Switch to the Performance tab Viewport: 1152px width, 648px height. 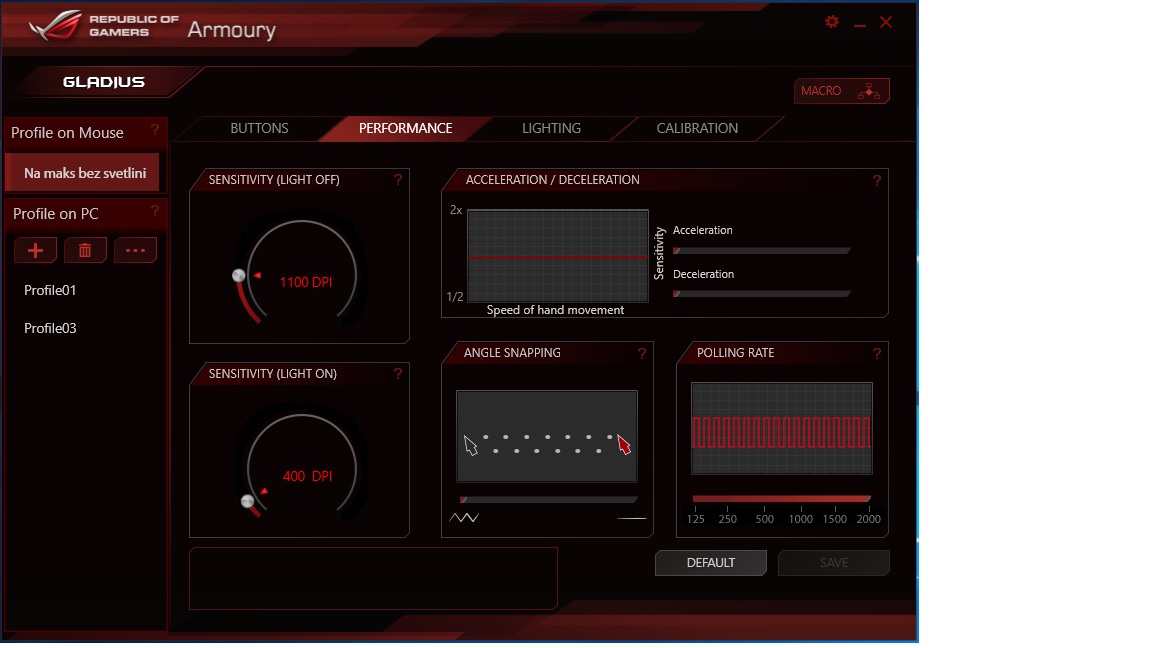pyautogui.click(x=406, y=129)
